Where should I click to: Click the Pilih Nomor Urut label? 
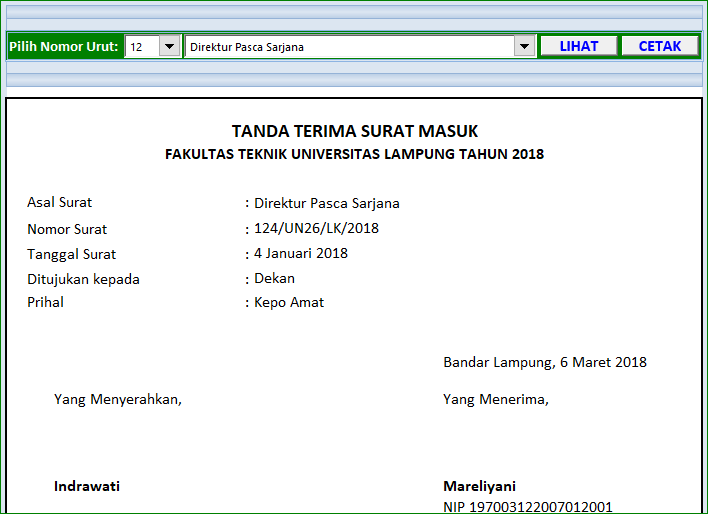[x=64, y=47]
